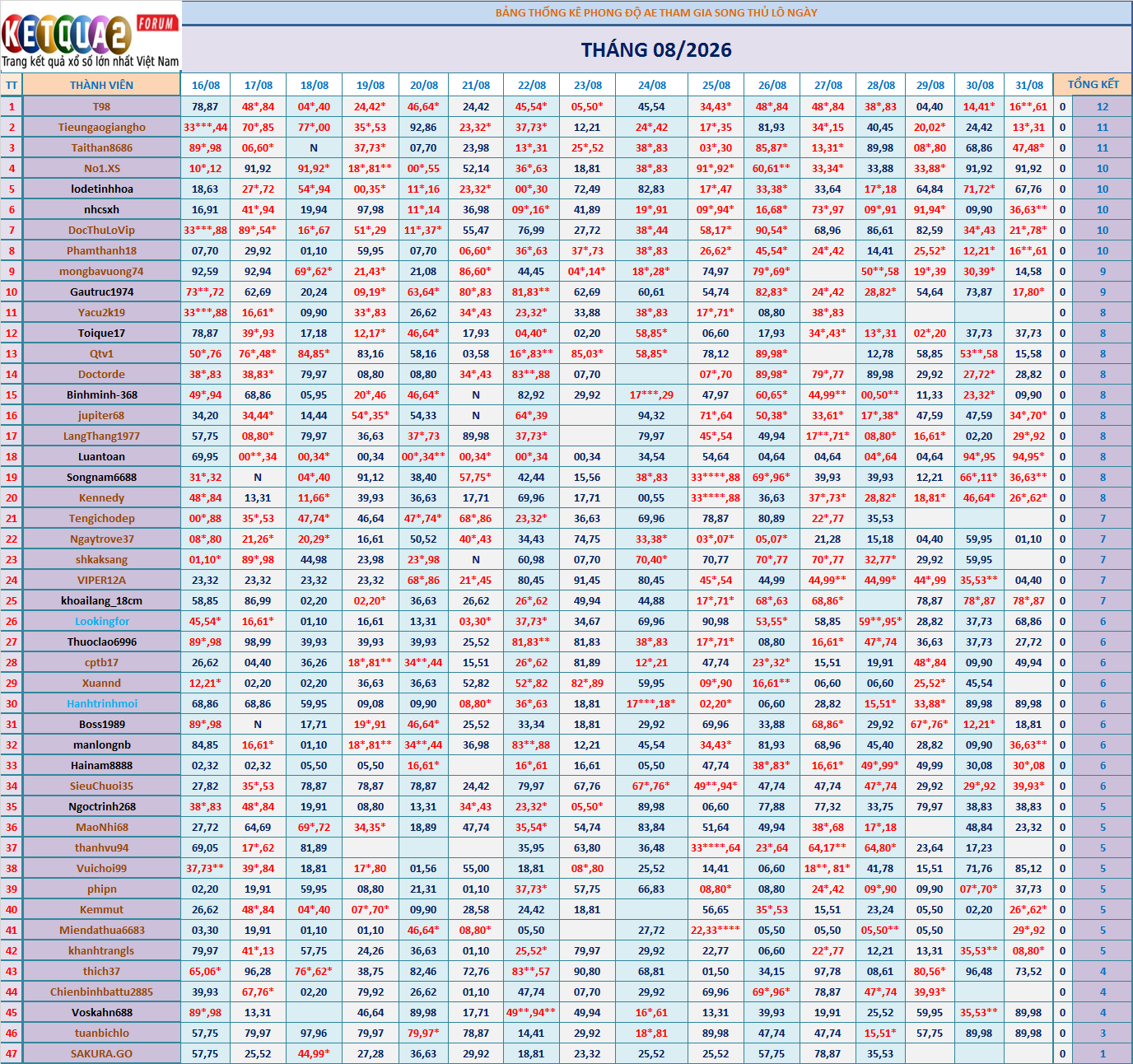Select member khoailang_18cm
Screen dimensions: 1133x1064
tap(101, 600)
